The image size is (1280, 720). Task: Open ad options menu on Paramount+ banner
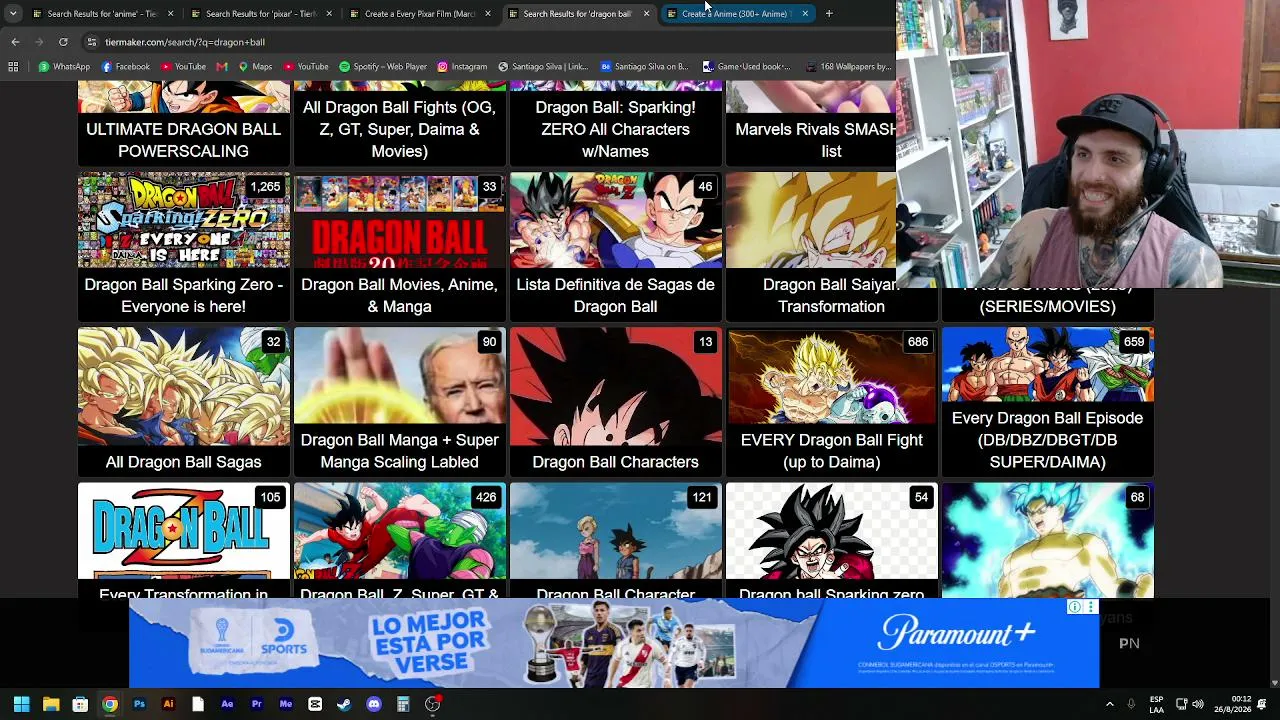1091,607
